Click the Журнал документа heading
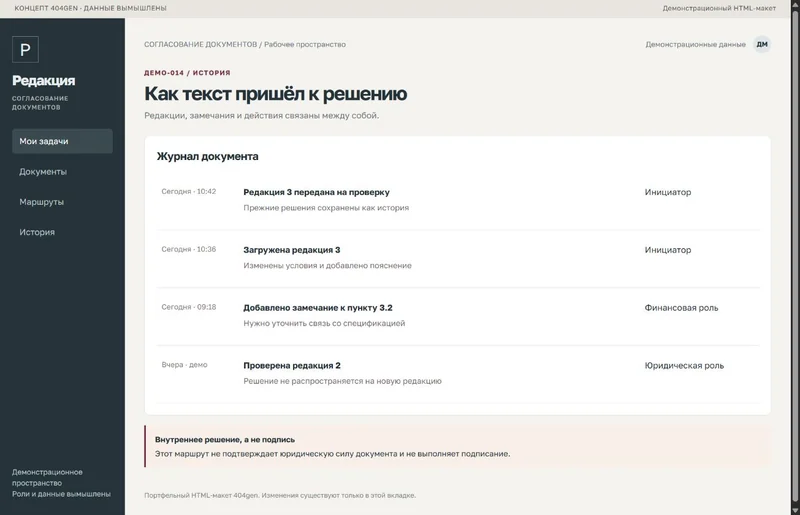The height and width of the screenshot is (515, 800). point(207,156)
